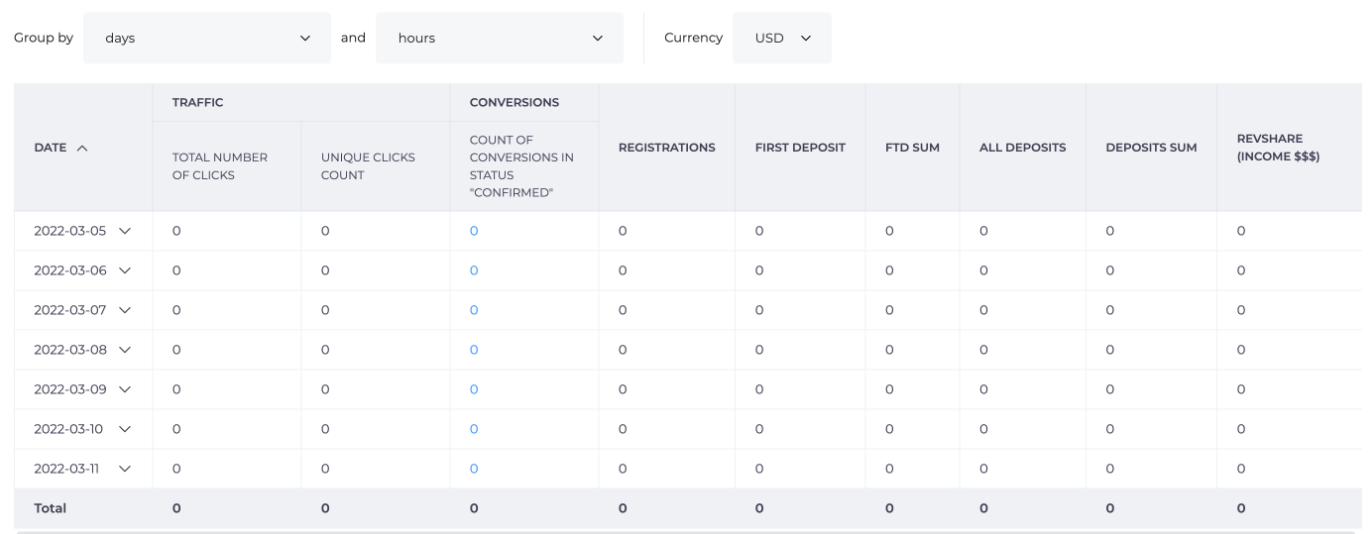1370x534 pixels.
Task: Click the FIRST DEPOSIT column header
Action: tap(800, 147)
